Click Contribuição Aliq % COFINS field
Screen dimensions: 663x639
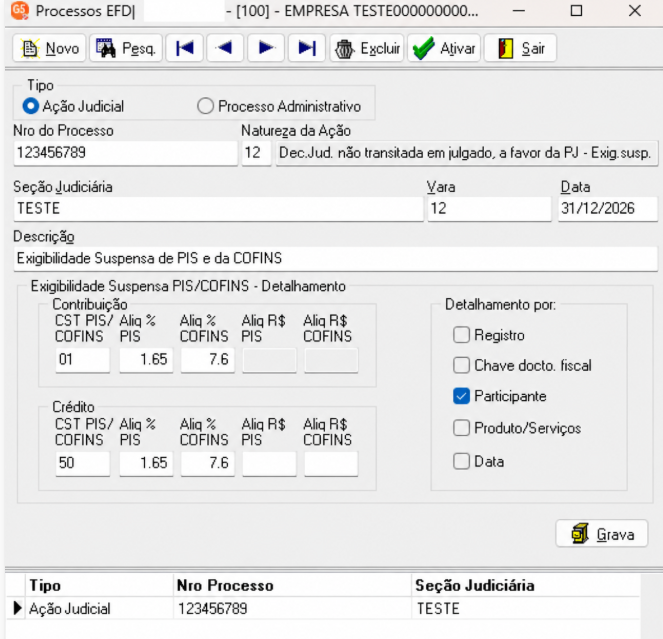pos(208,360)
